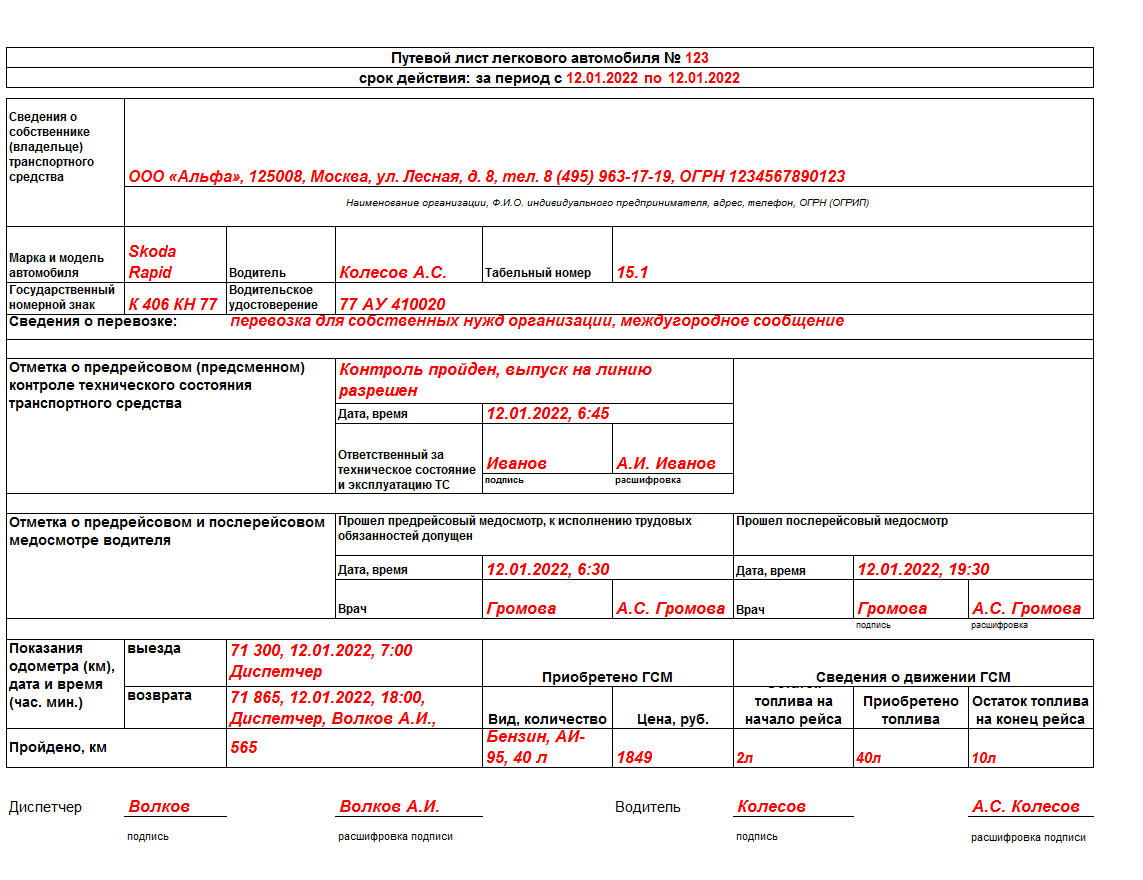Viewport: 1143px width, 880px height.
Task: Click the personnel number value 15.1
Action: (853, 254)
